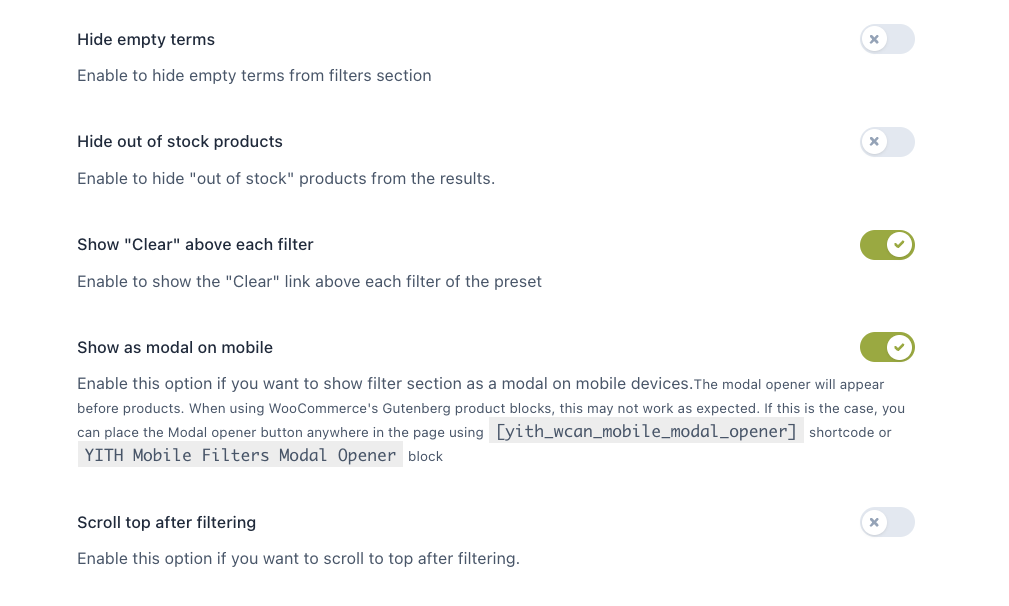Viewport: 1009px width, 606px height.
Task: Click the "Scroll top after filtering" label
Action: coord(166,523)
